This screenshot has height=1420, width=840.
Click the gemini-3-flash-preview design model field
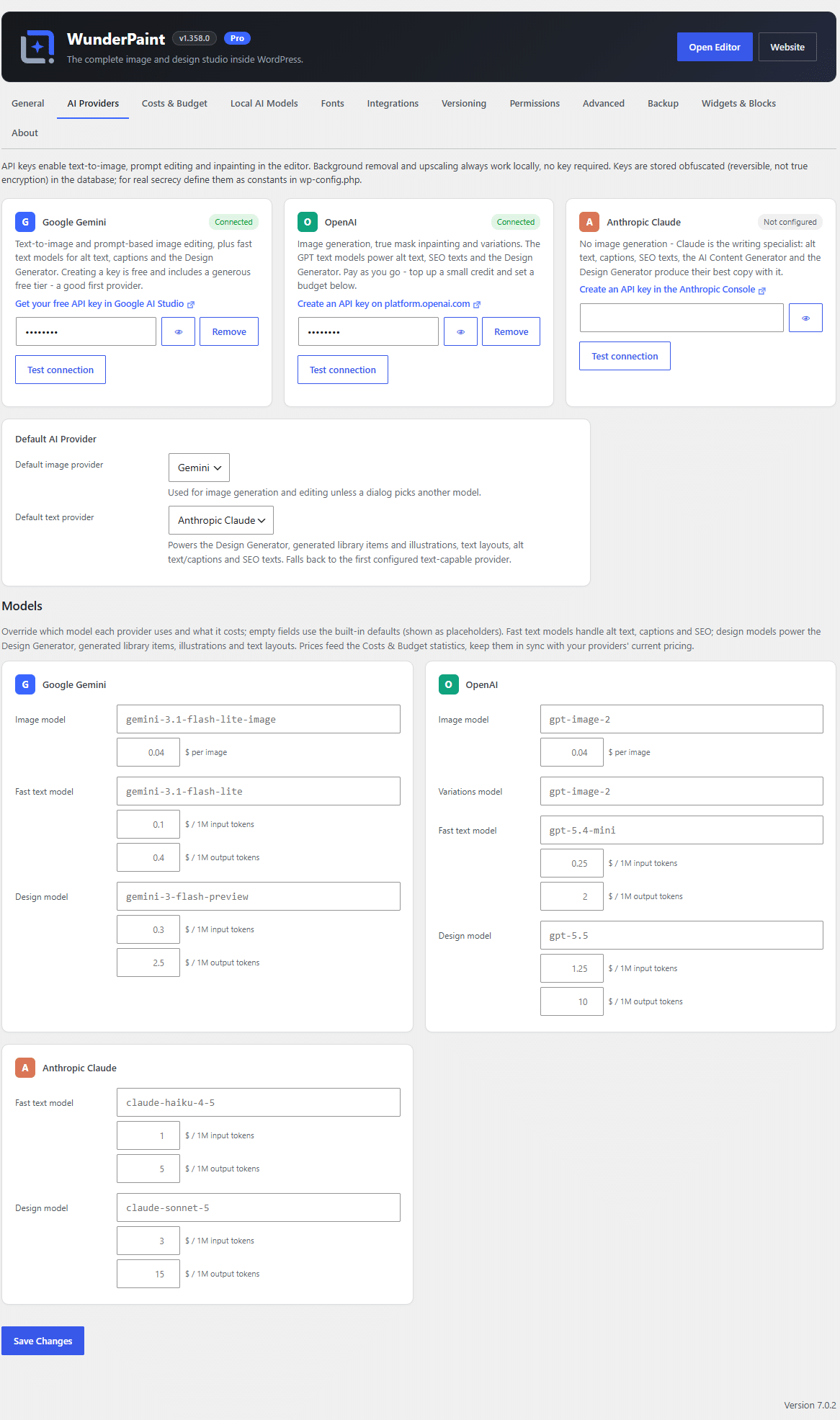click(259, 896)
